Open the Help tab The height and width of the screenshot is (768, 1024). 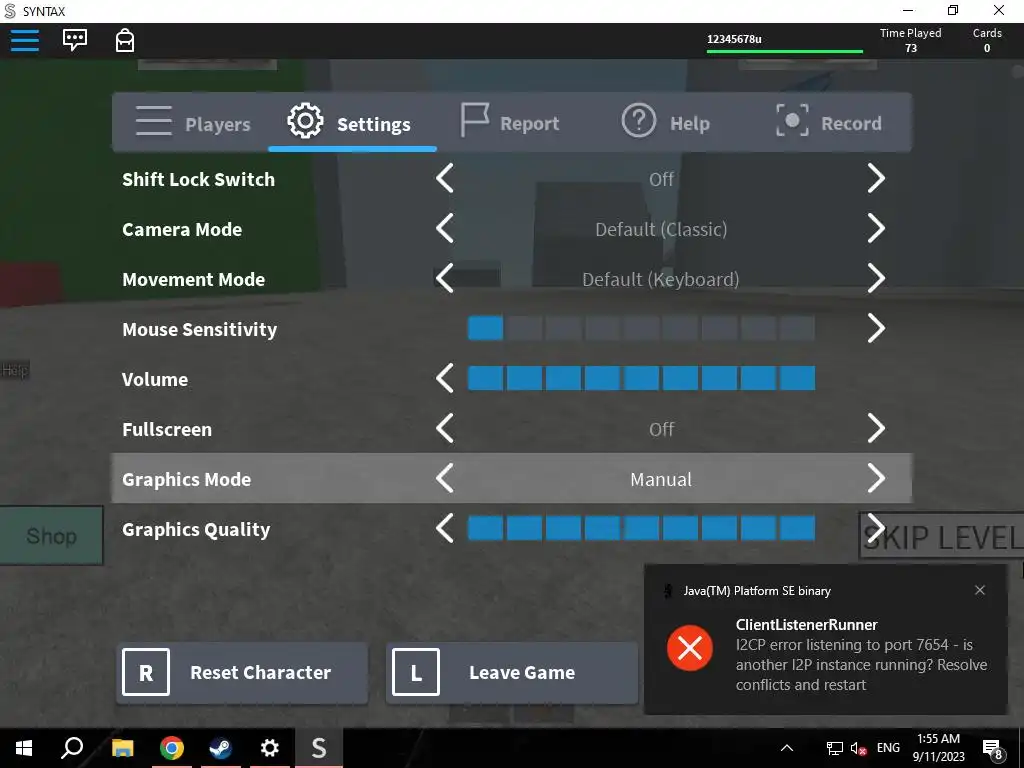click(665, 122)
